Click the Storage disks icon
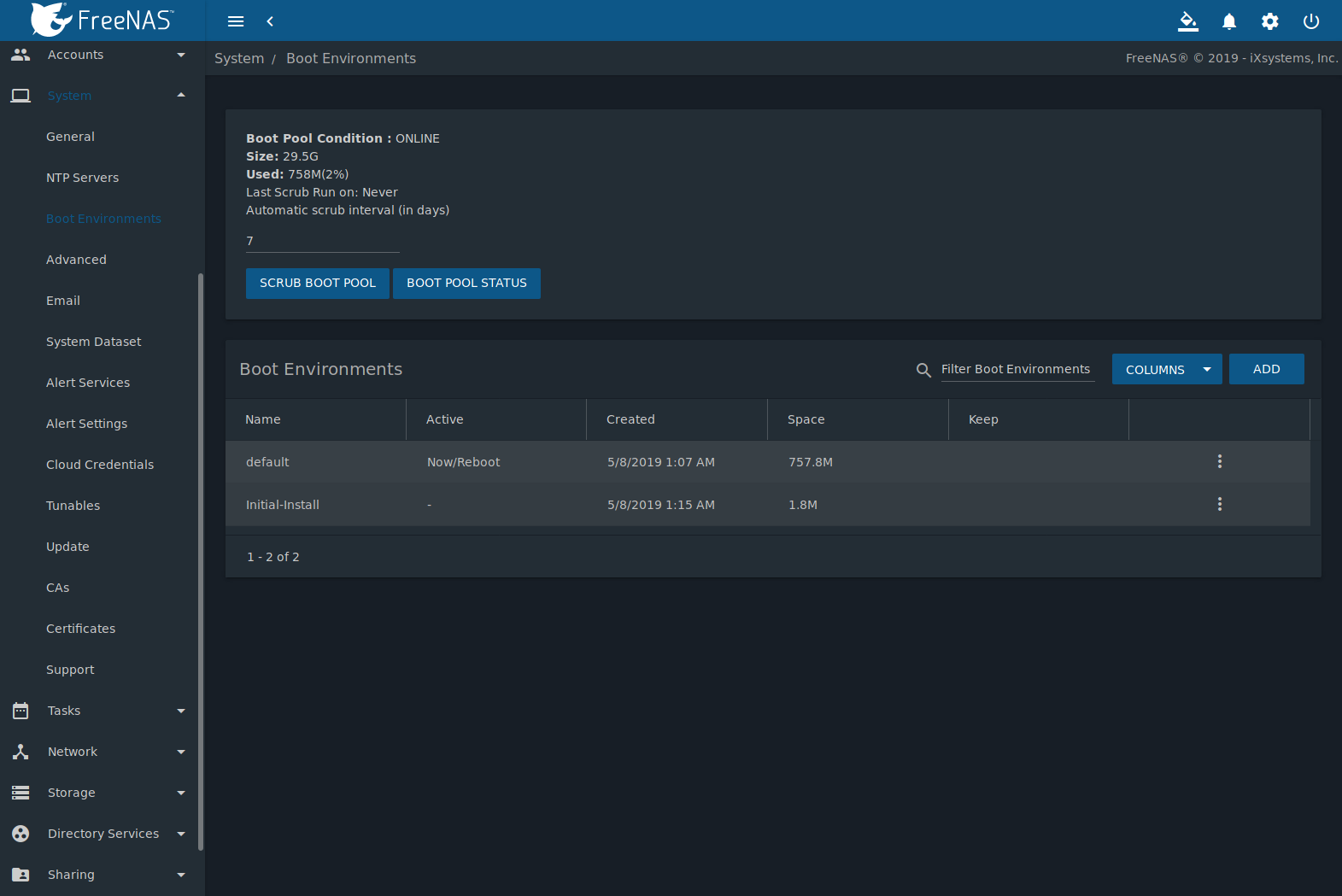 [21, 793]
